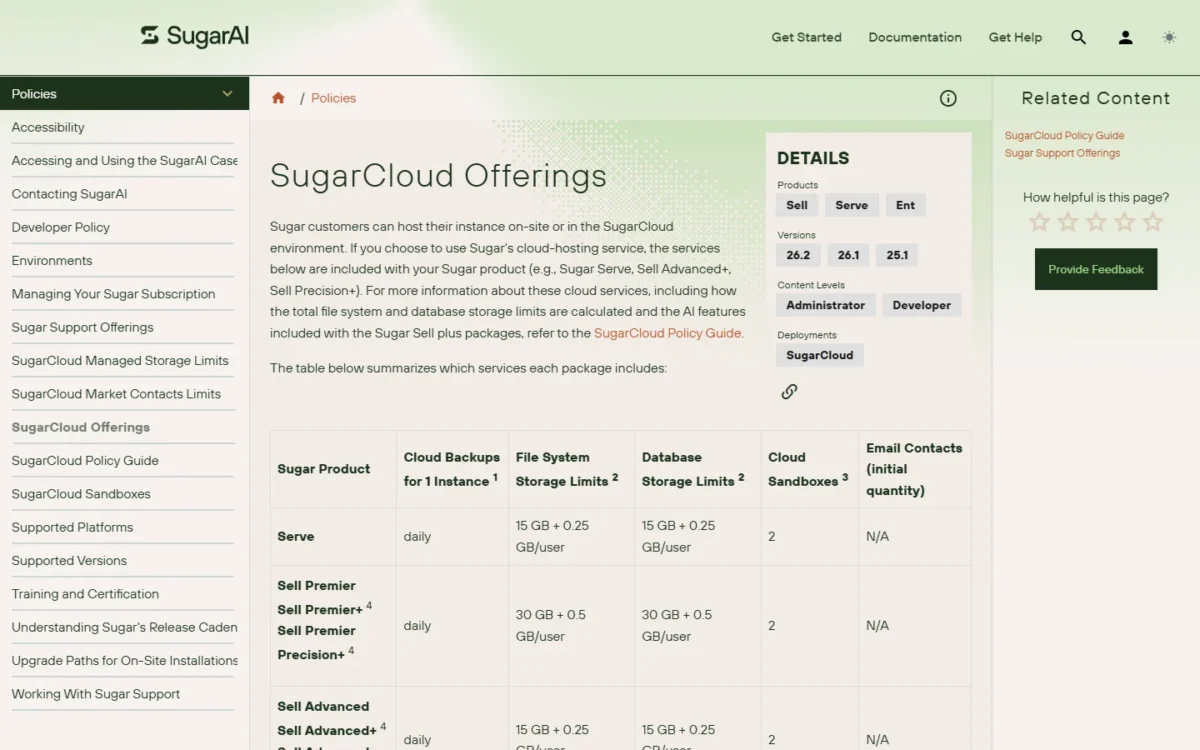Go to home via breadcrumb house icon
Viewport: 1200px width, 750px height.
278,98
